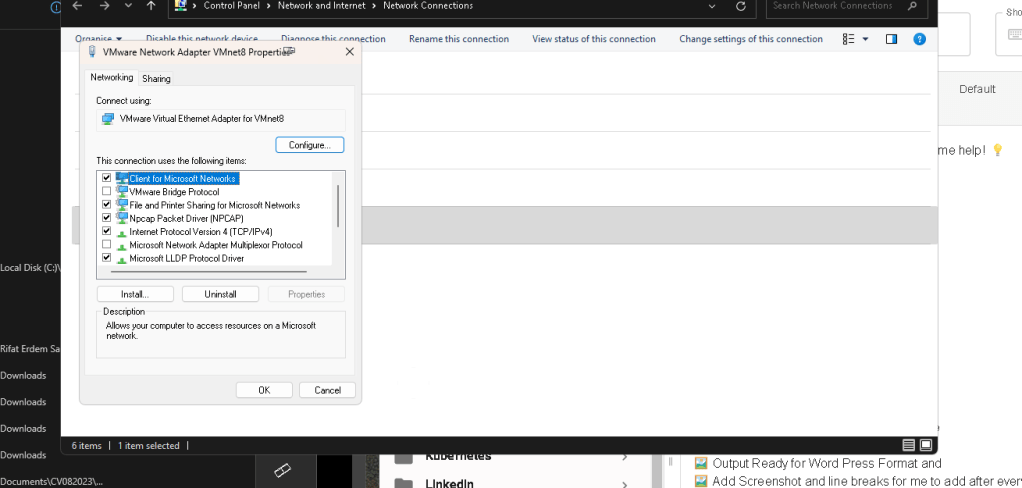Click Diagnose this connection
The height and width of the screenshot is (488, 1022).
333,39
